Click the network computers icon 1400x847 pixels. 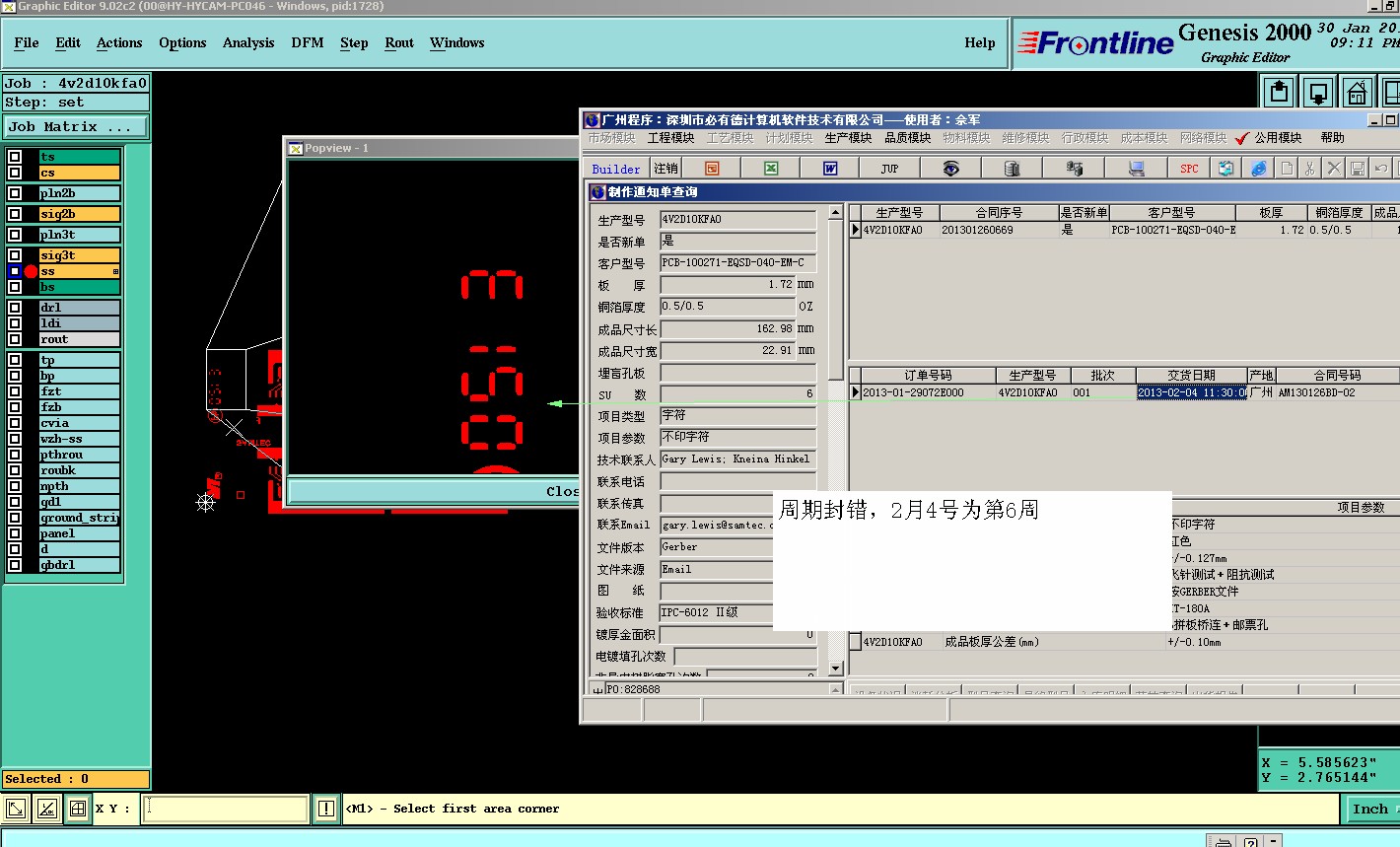pos(1075,169)
